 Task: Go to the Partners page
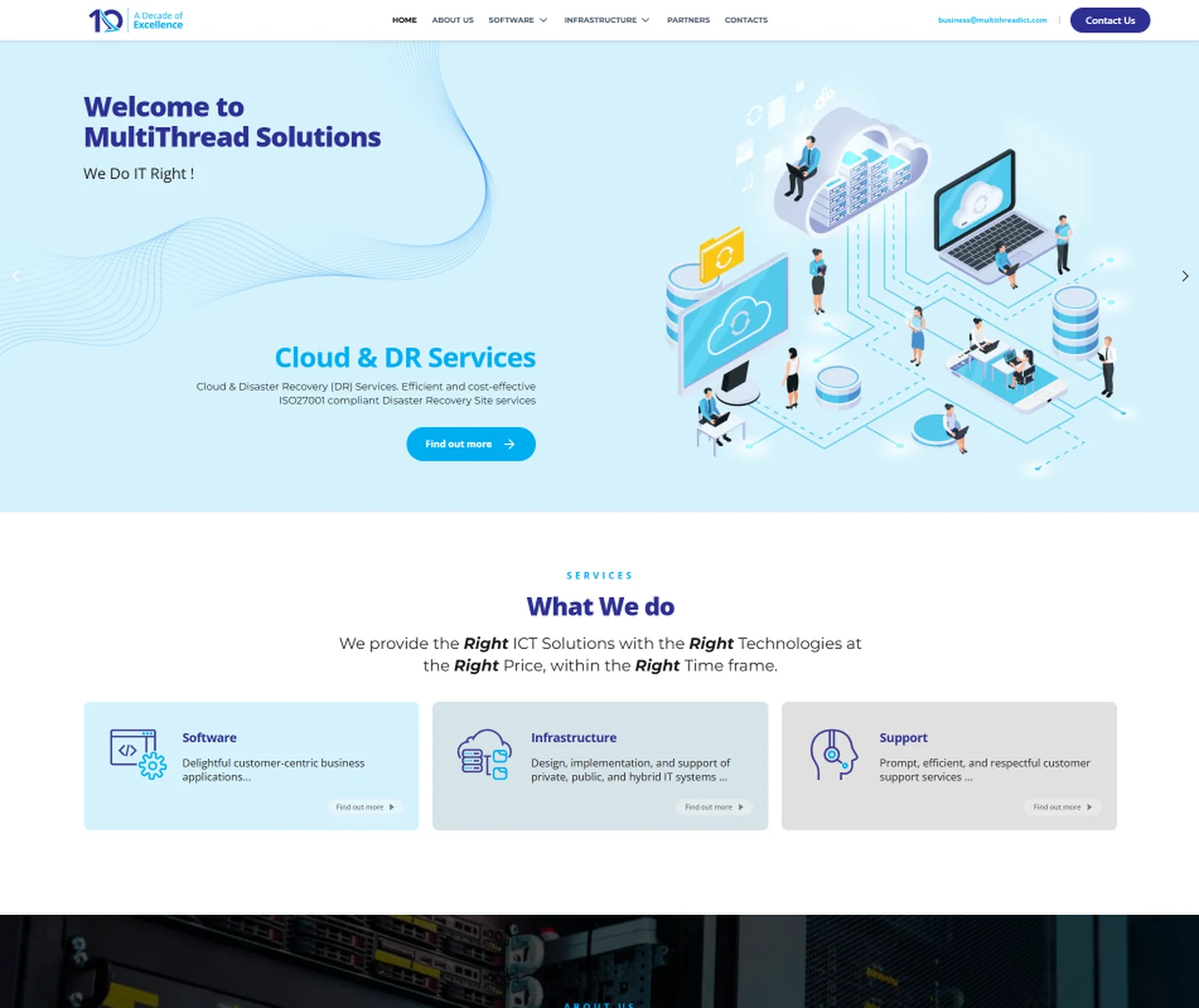(x=689, y=20)
